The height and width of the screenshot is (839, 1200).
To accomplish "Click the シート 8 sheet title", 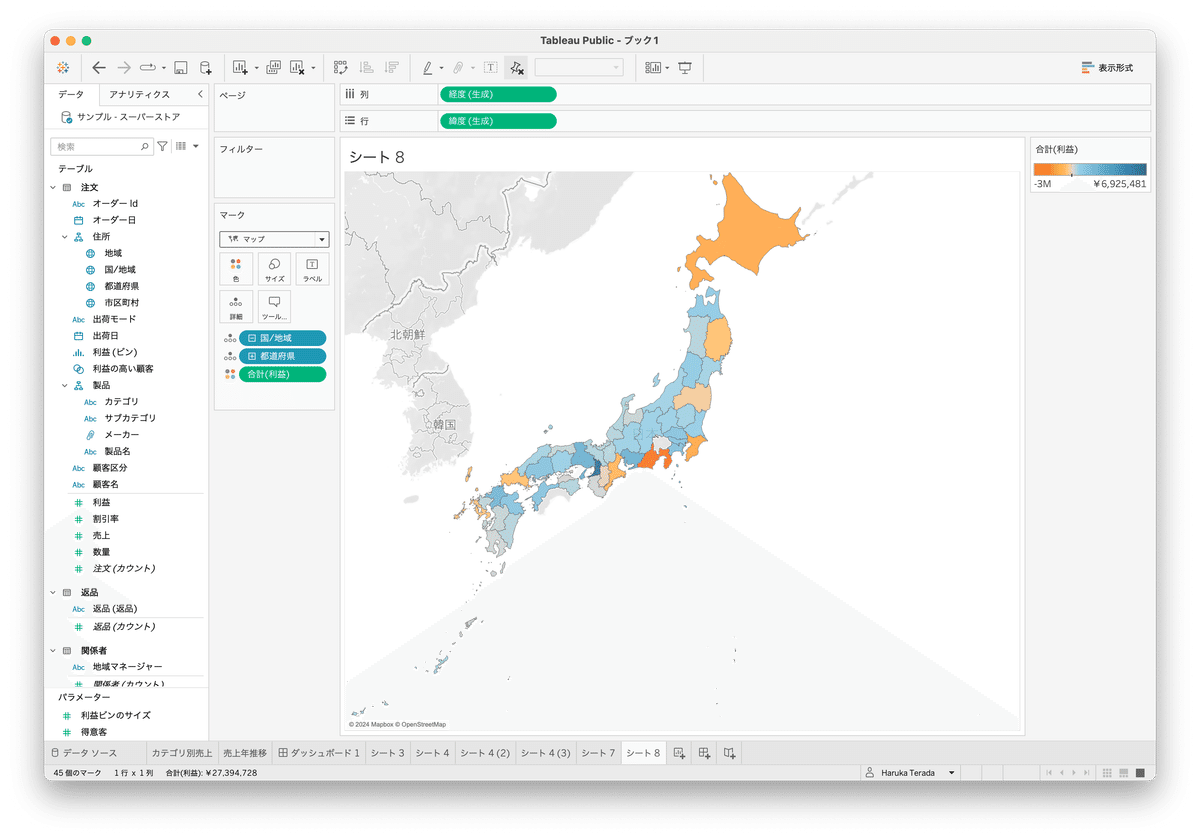I will (x=377, y=157).
